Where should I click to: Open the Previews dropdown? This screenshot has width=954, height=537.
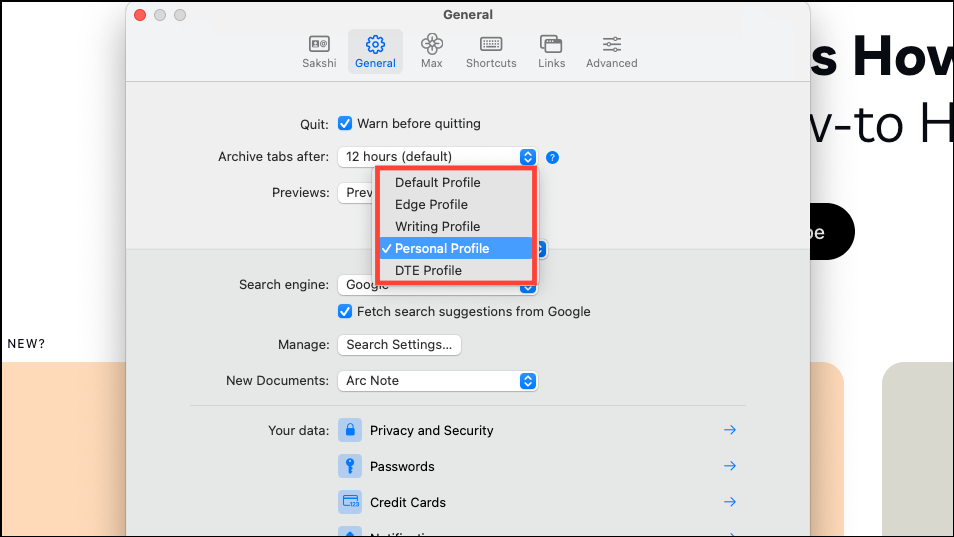(x=356, y=193)
